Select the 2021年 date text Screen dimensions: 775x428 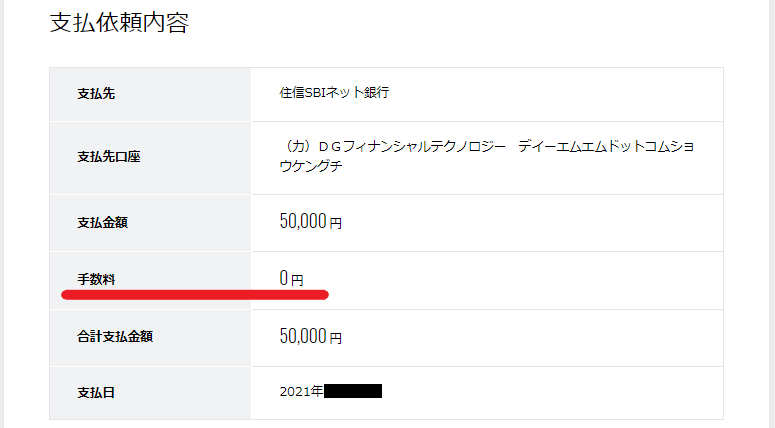tap(301, 391)
